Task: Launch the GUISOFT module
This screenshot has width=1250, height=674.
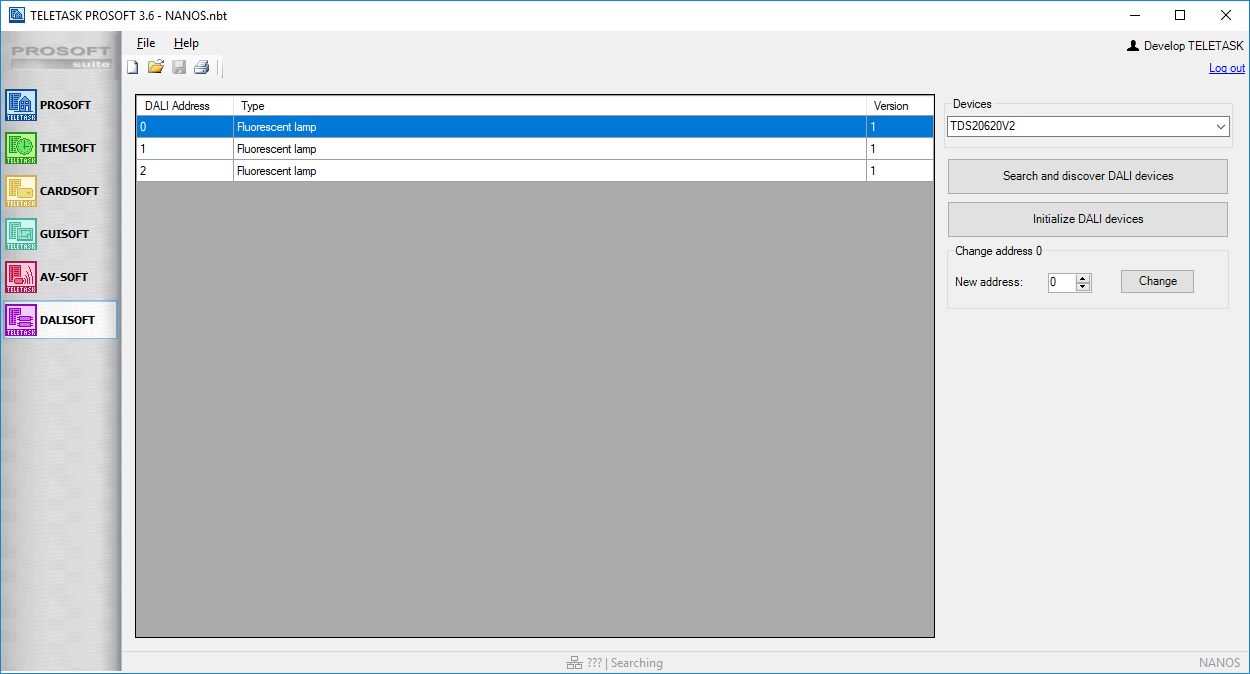Action: click(x=60, y=234)
